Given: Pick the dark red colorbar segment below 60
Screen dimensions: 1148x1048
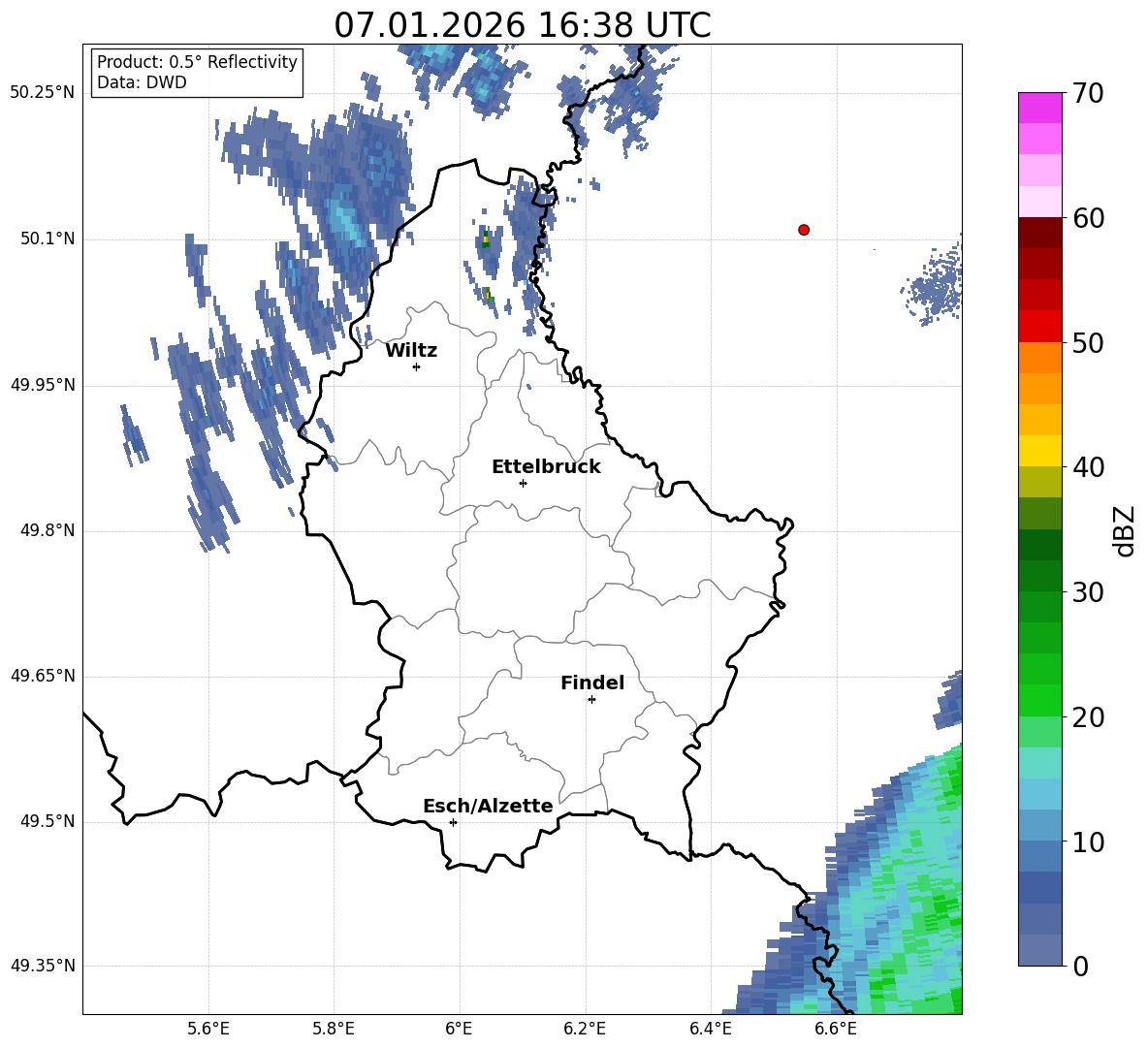Looking at the screenshot, I should pos(1039,233).
